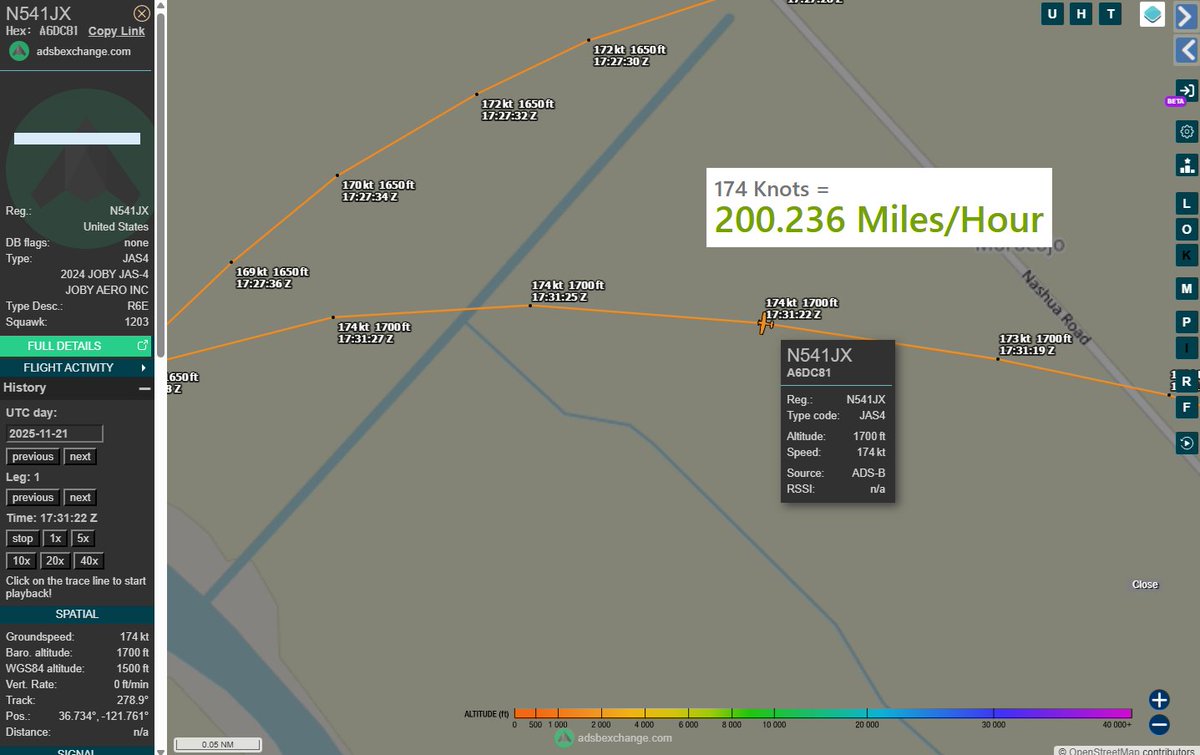Click the adsbexchange logo icon in sidebar
1200x755 pixels.
point(19,52)
